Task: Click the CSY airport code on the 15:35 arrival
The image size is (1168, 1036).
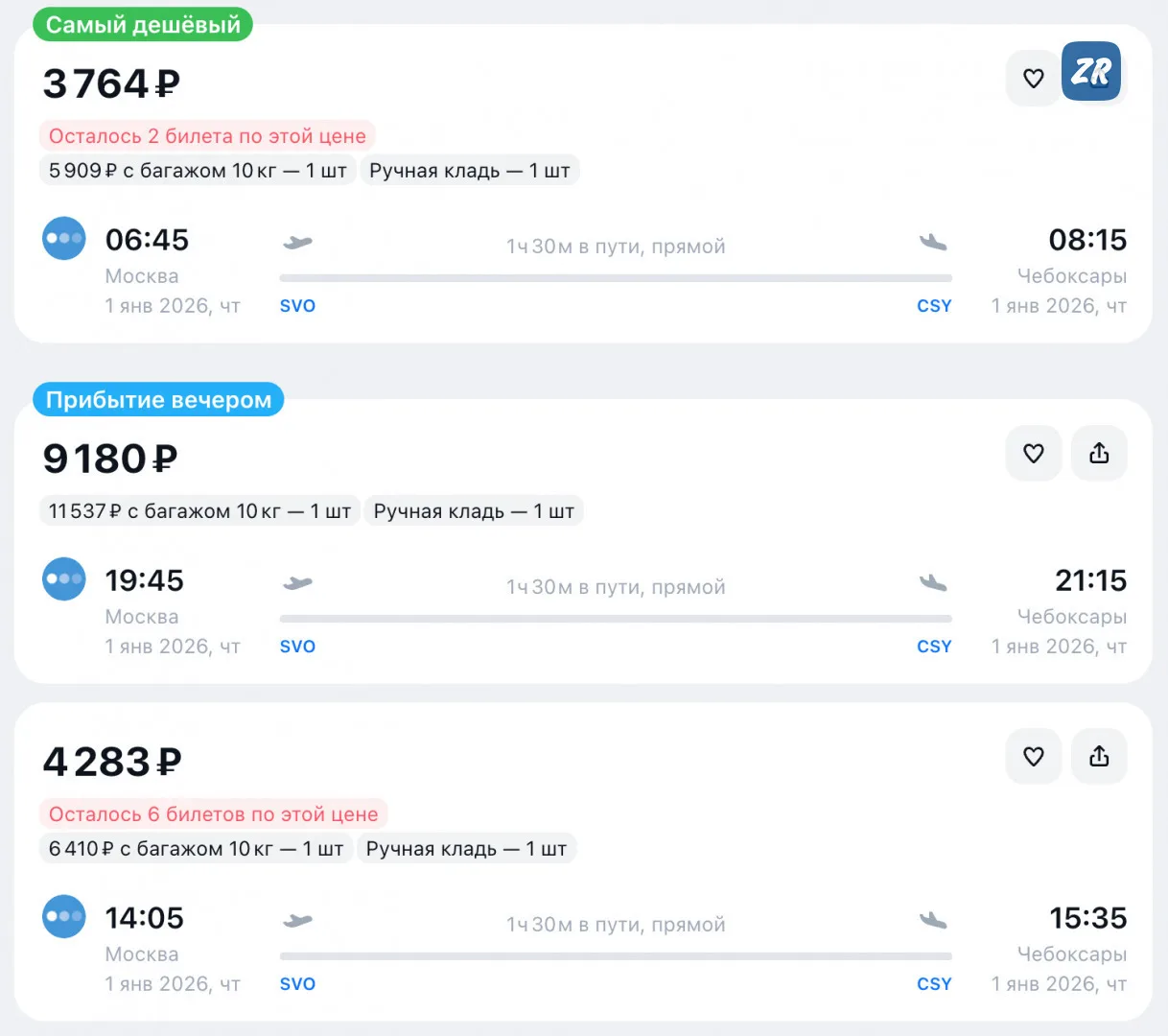Action: (x=934, y=984)
